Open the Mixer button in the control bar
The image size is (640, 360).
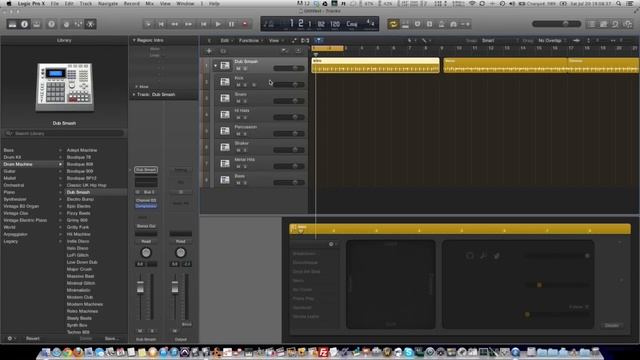coord(78,24)
